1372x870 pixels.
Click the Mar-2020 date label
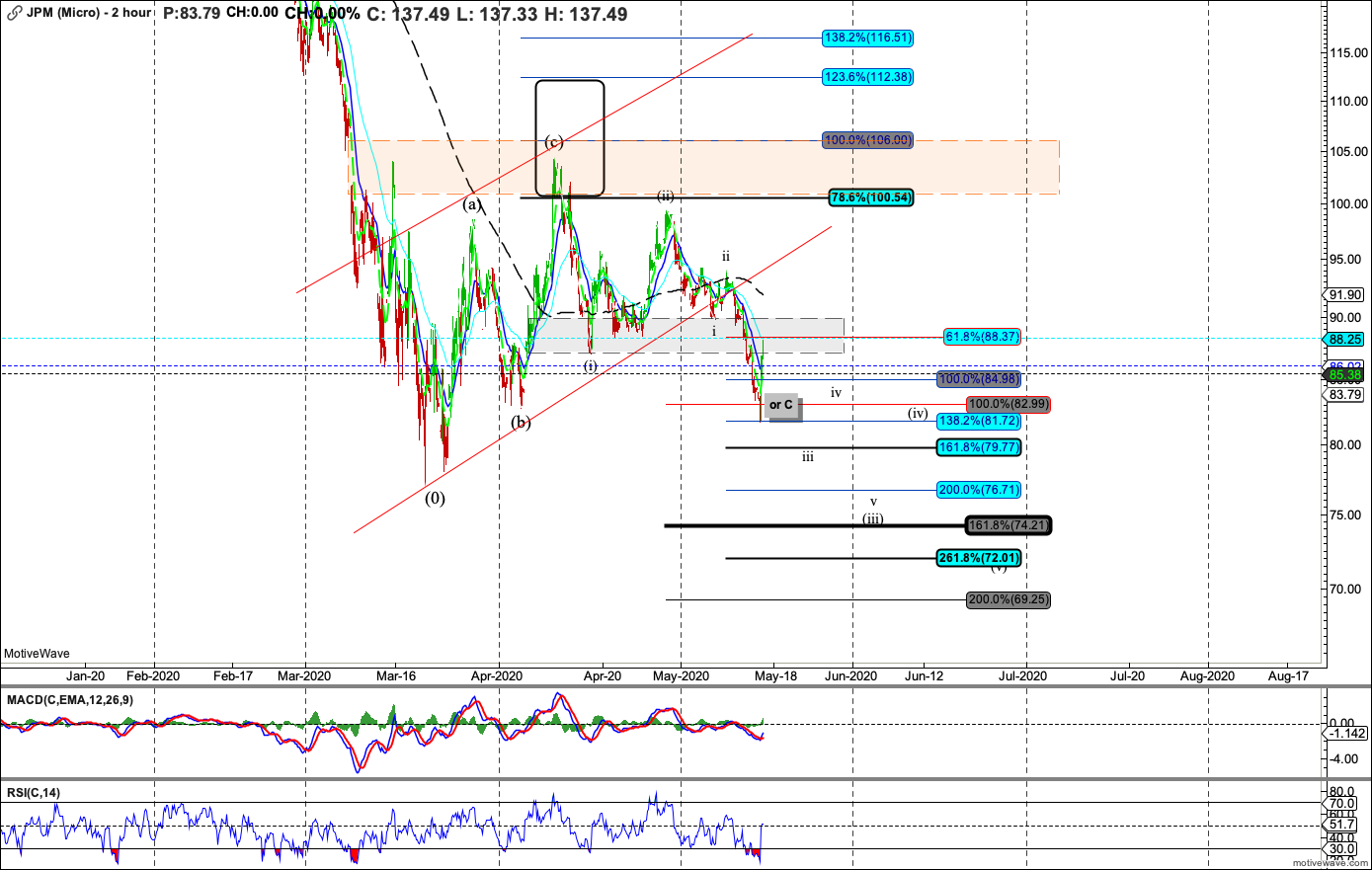tap(304, 675)
